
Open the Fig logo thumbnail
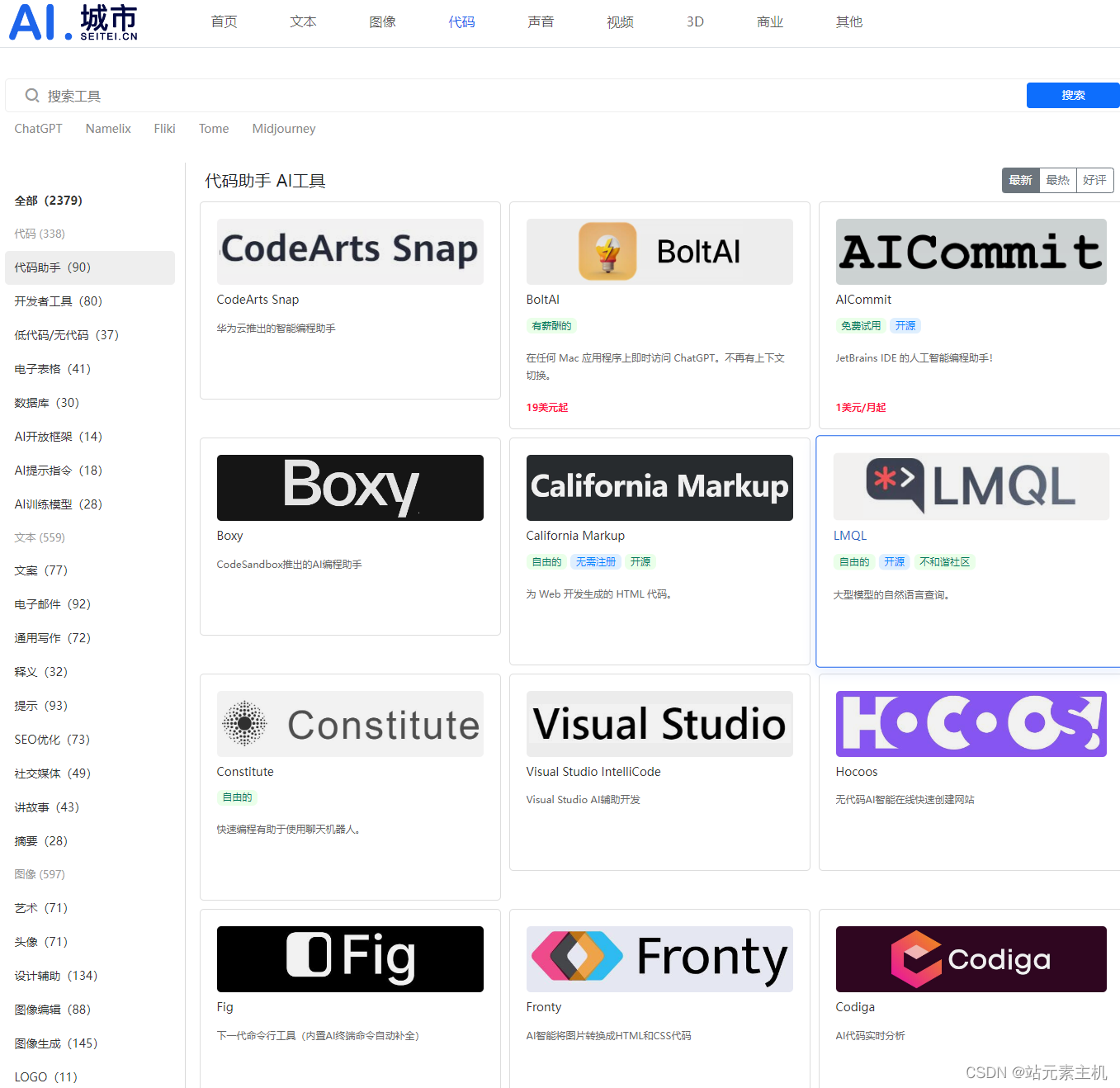tap(350, 959)
